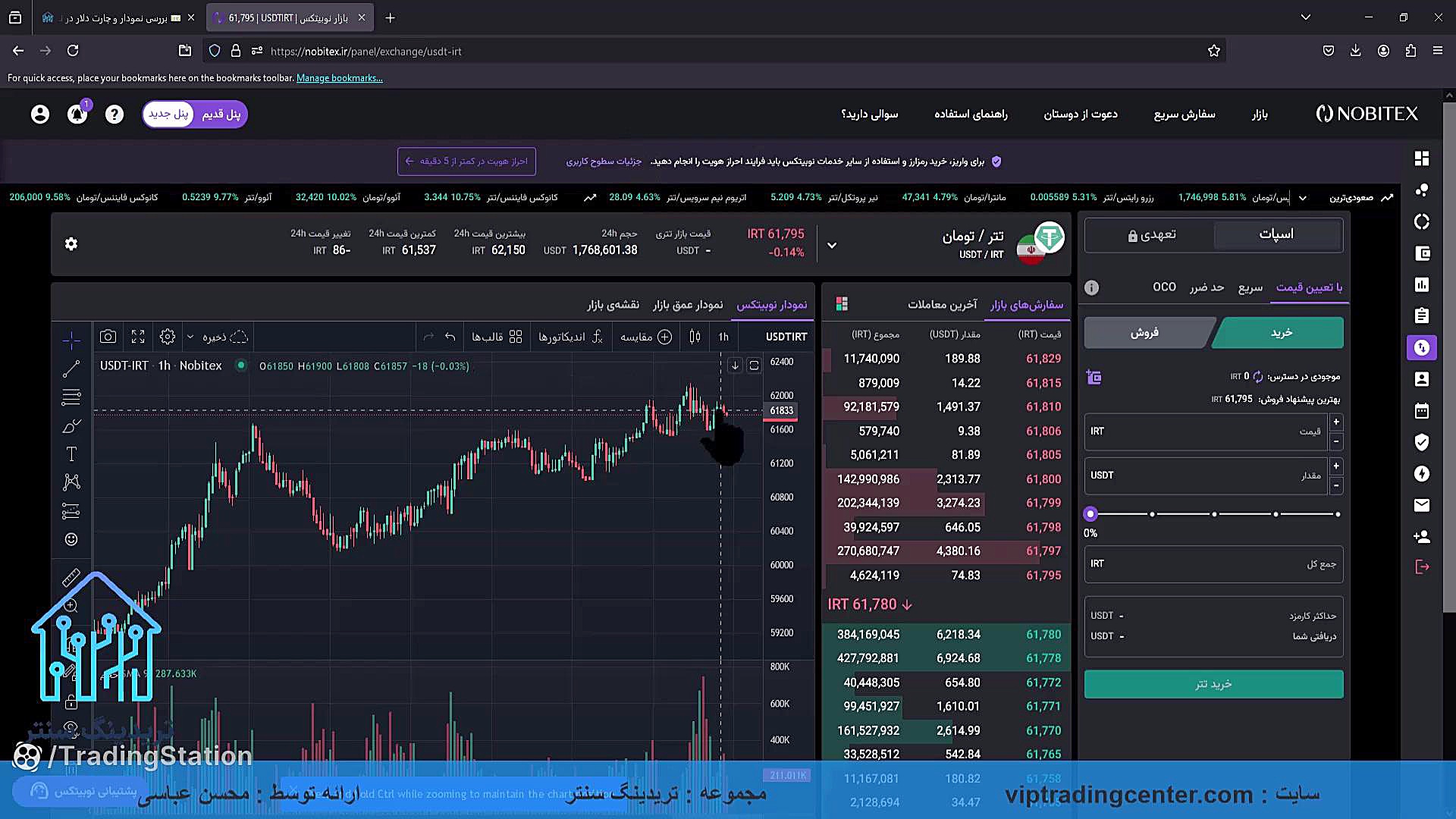Viewport: 1456px width, 819px height.
Task: Open the wallet icon in right sidebar
Action: coord(1422,253)
